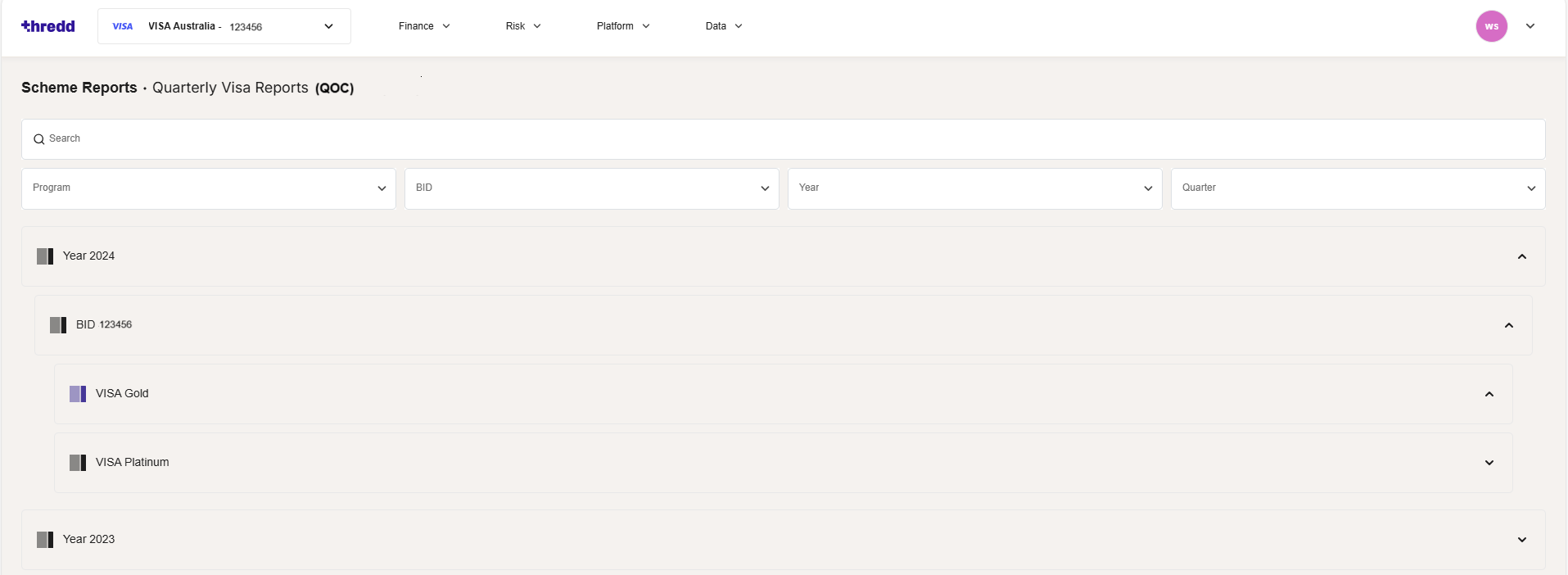Open the Platform menu
The image size is (1568, 575).
pyautogui.click(x=623, y=26)
